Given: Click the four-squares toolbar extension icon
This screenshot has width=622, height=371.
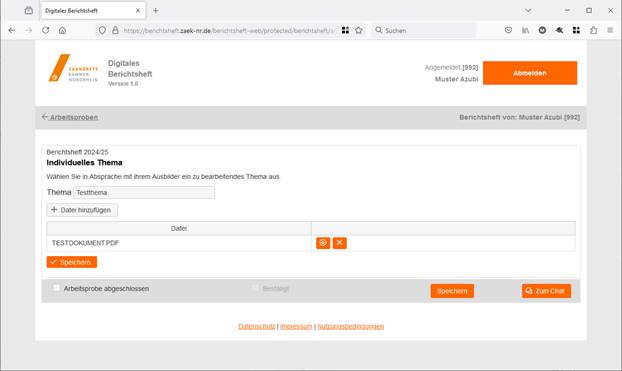Looking at the screenshot, I should 576,30.
